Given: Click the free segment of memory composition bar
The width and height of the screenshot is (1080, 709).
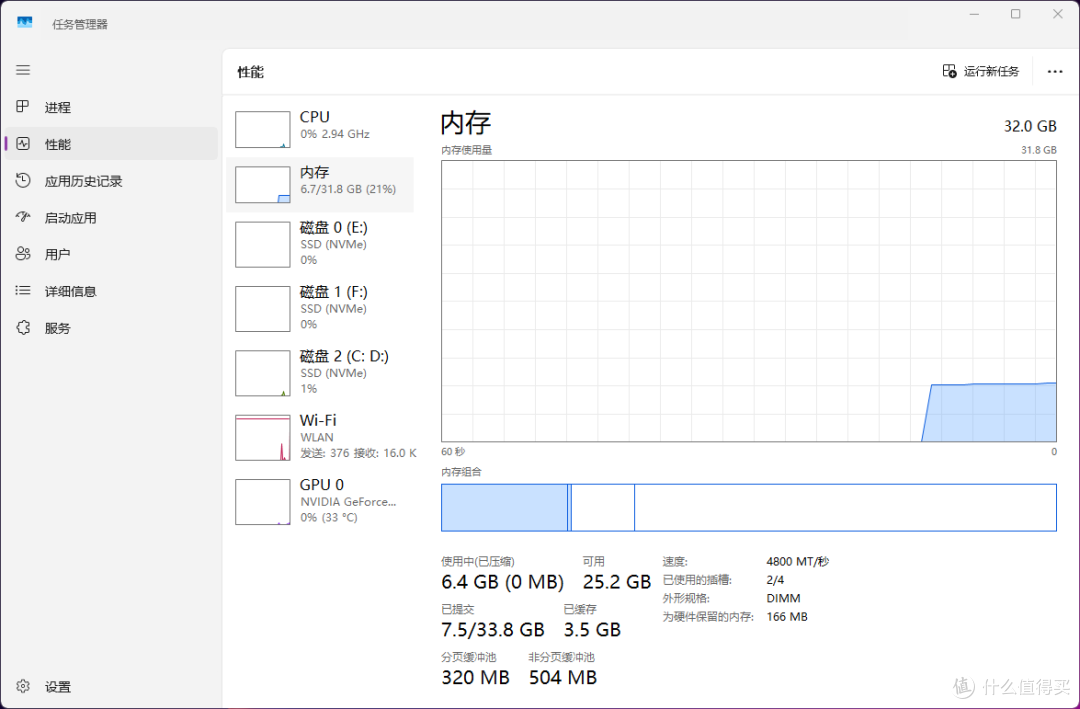Looking at the screenshot, I should (x=845, y=508).
